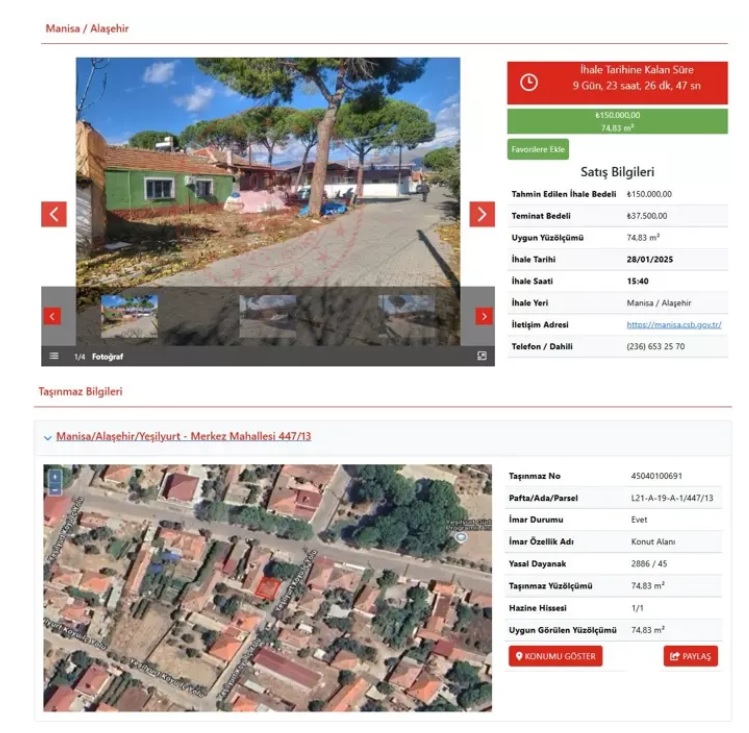Move thumbnail strip backward with small left arrow
Viewport: 749px width, 733px height.
52,316
